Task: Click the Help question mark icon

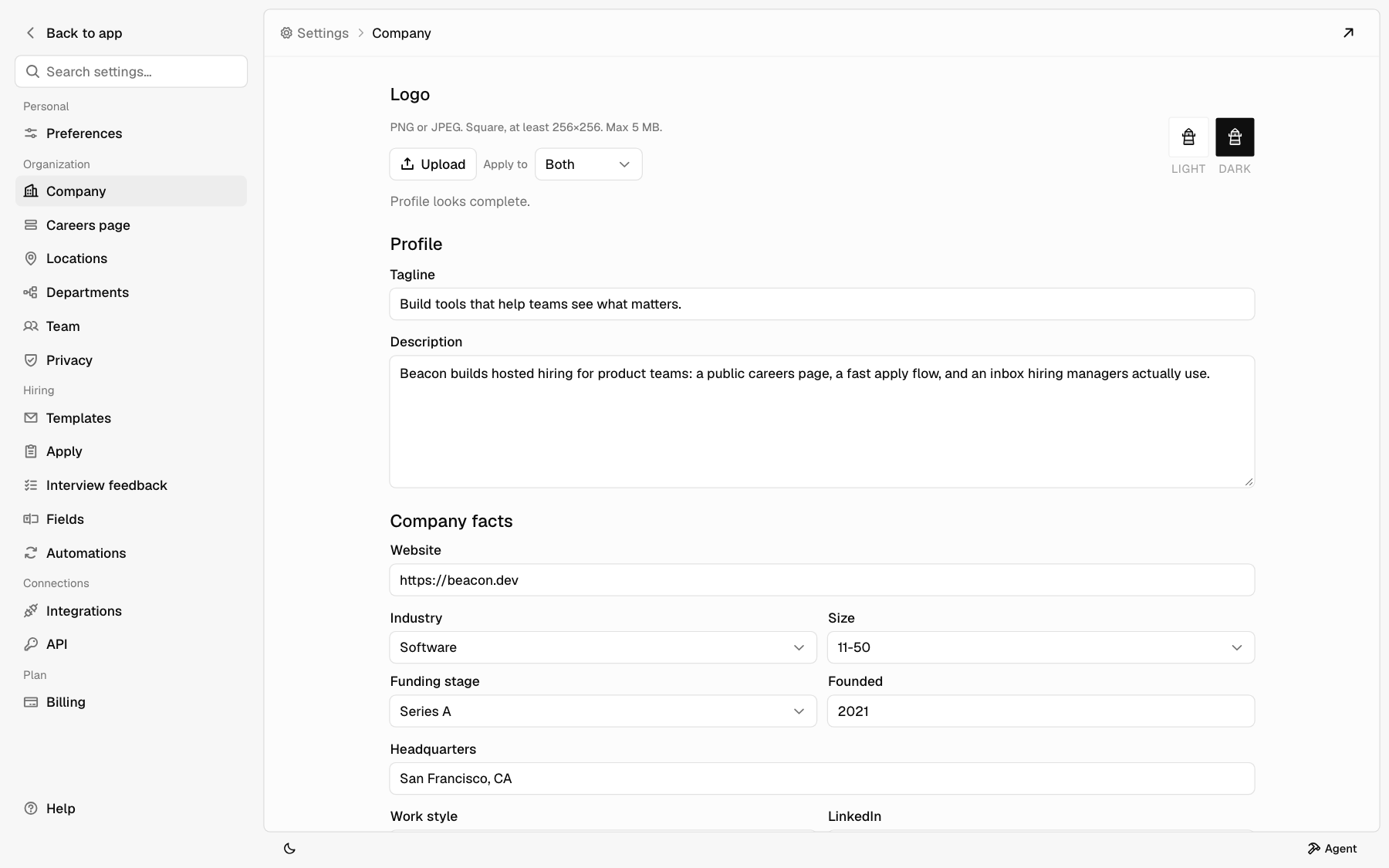Action: [x=31, y=809]
